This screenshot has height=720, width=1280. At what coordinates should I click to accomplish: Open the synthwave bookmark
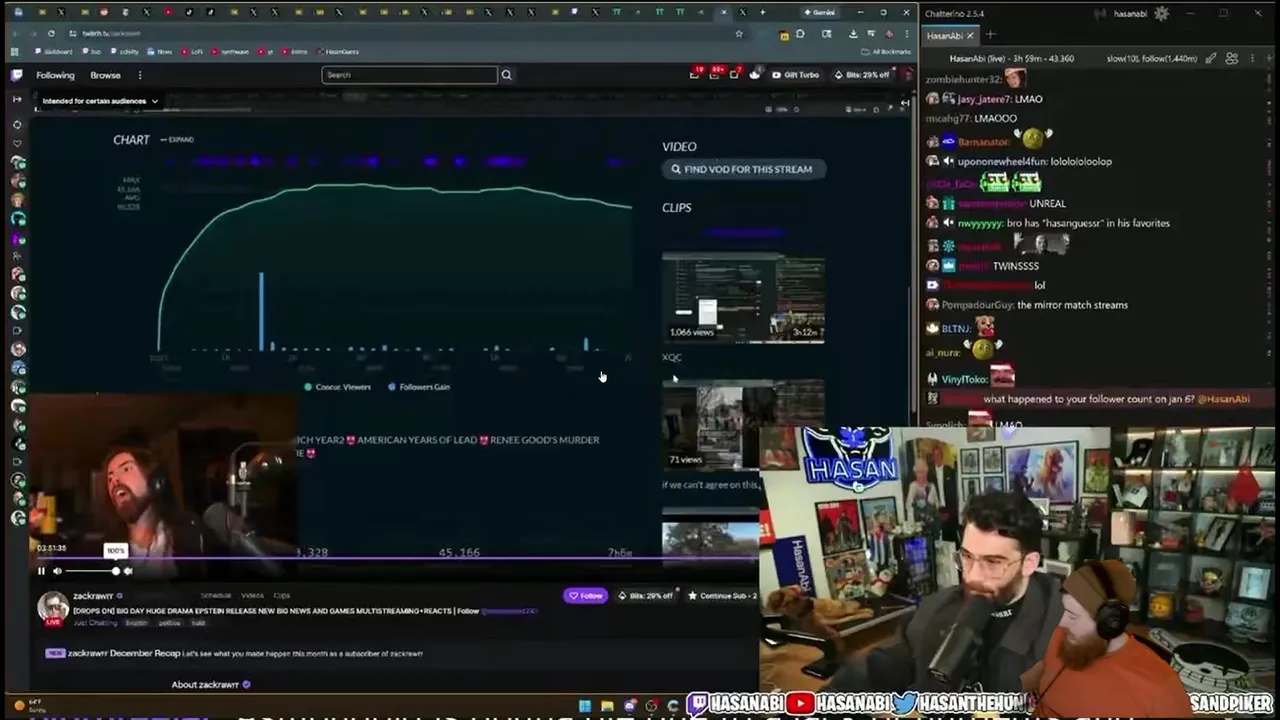point(229,51)
